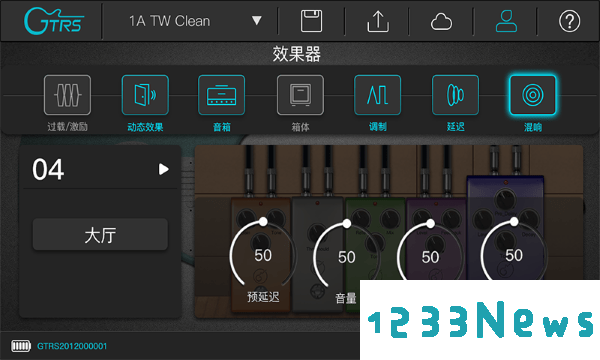This screenshot has width=600, height=360.
Task: Select the 箱体 cabinet module
Action: [x=300, y=95]
